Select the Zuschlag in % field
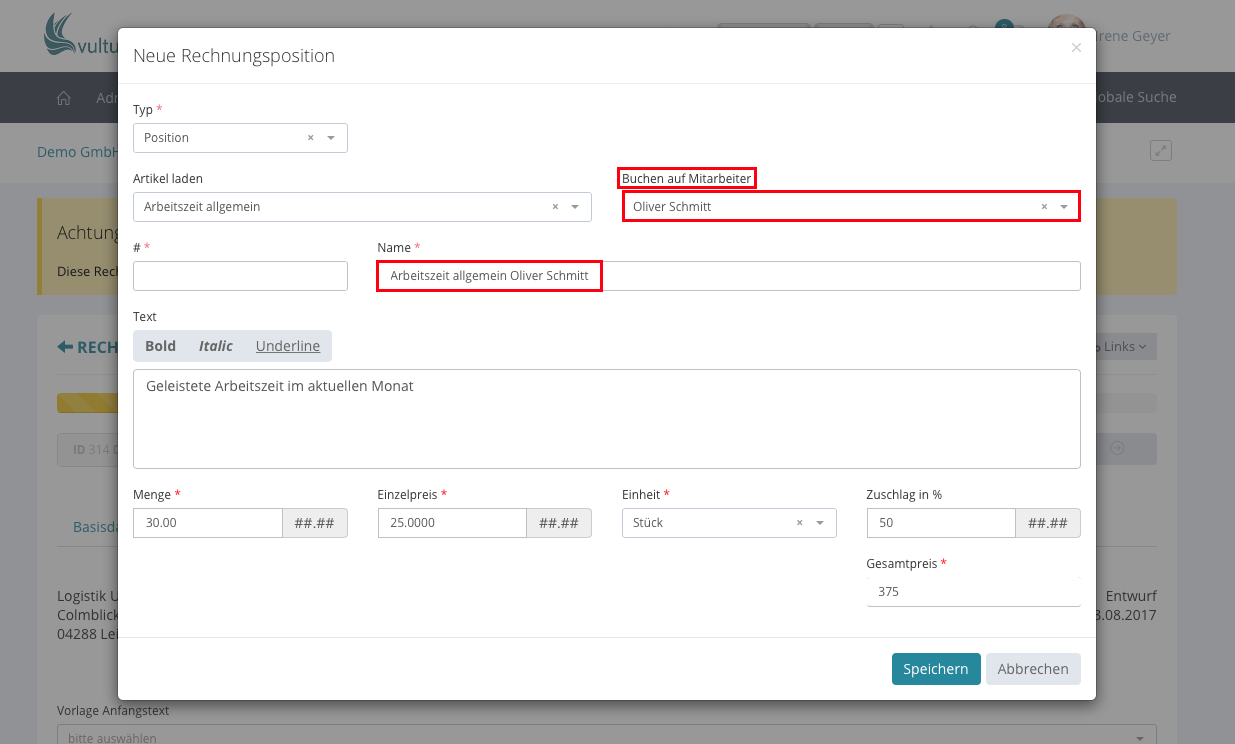The image size is (1235, 744). pos(940,523)
